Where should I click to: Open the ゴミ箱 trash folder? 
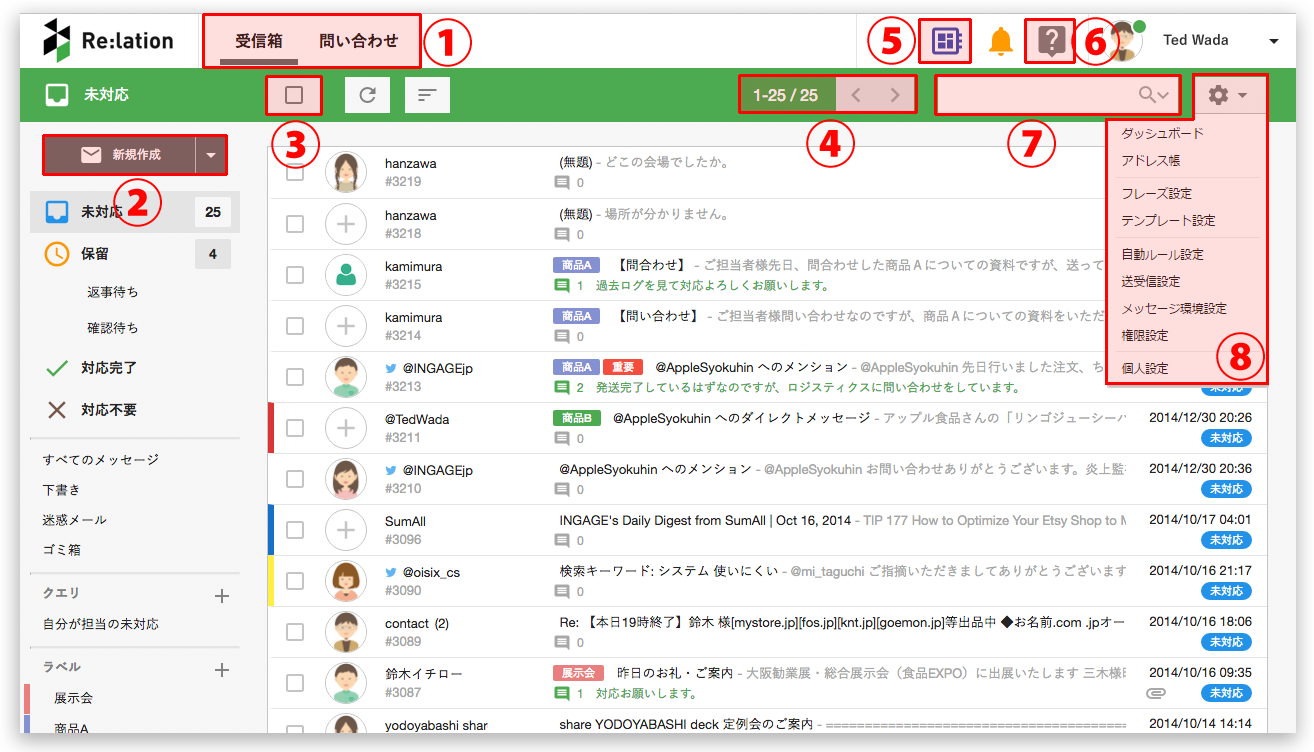point(62,550)
